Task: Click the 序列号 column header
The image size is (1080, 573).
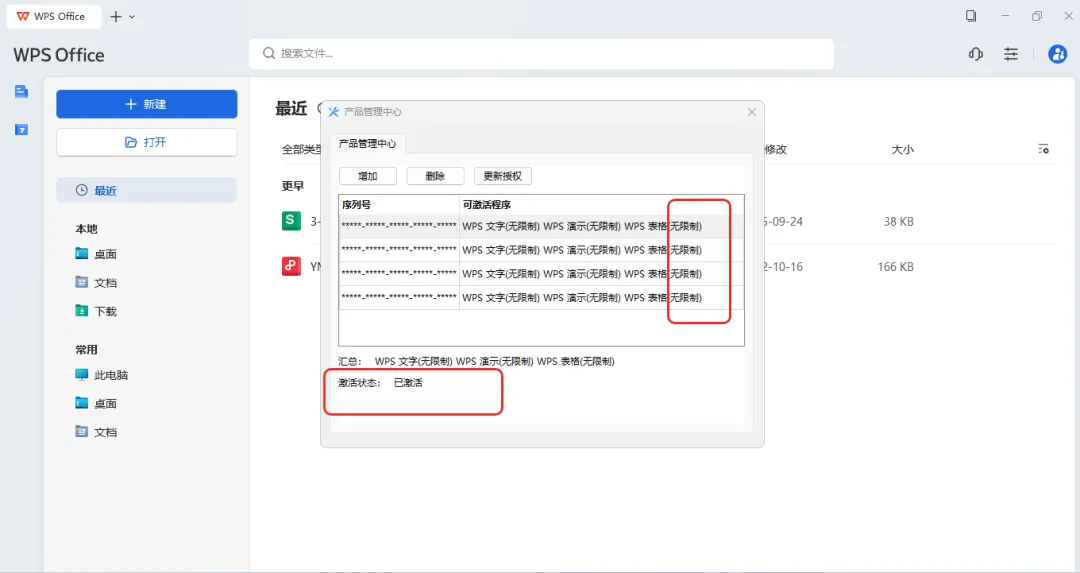Action: [x=399, y=205]
